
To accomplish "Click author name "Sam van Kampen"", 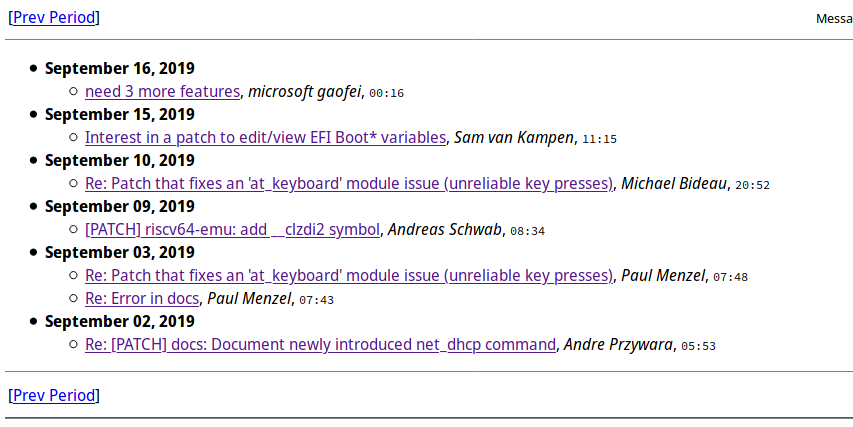I will (x=514, y=138).
